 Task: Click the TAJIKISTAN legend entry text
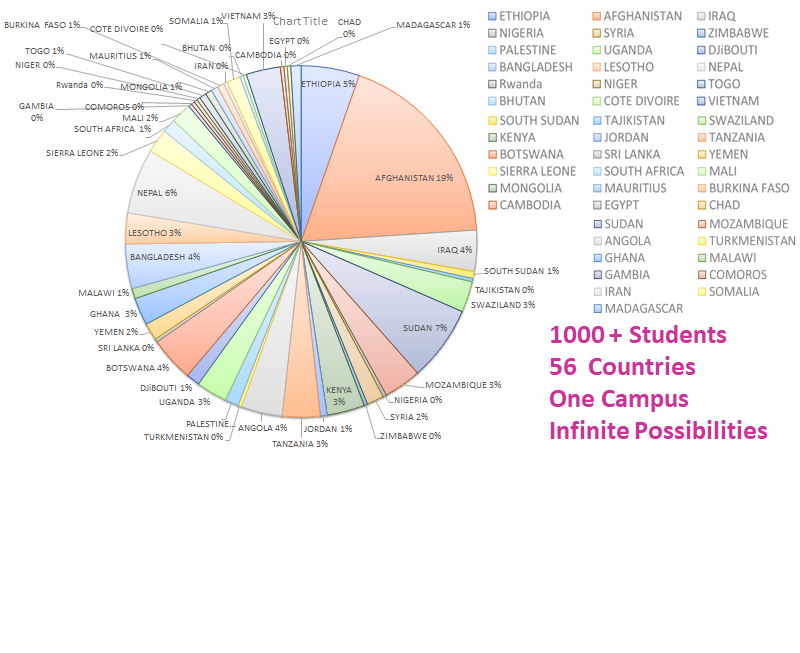coord(634,121)
